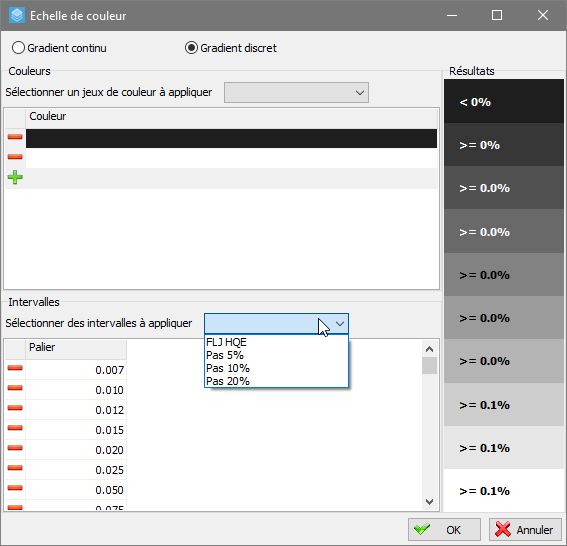Delete the 0.007 palier row
Viewport: 567px width, 546px height.
pos(15,368)
